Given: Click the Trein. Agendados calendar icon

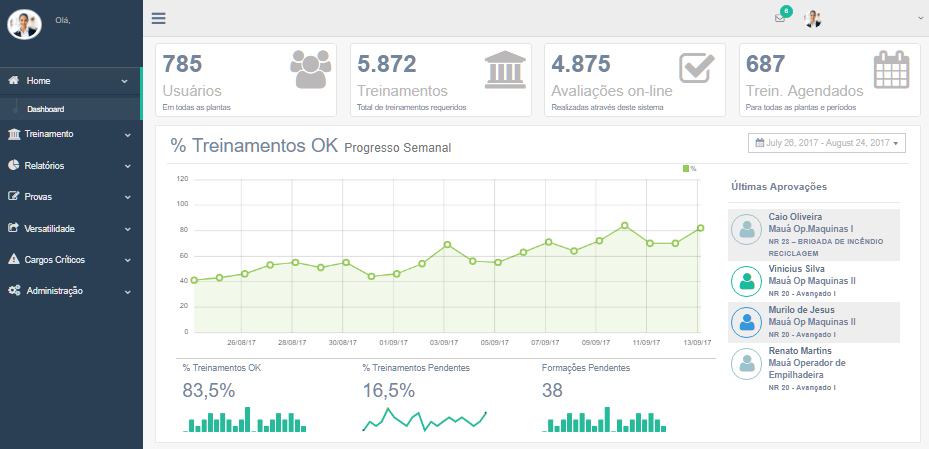Looking at the screenshot, I should (891, 70).
